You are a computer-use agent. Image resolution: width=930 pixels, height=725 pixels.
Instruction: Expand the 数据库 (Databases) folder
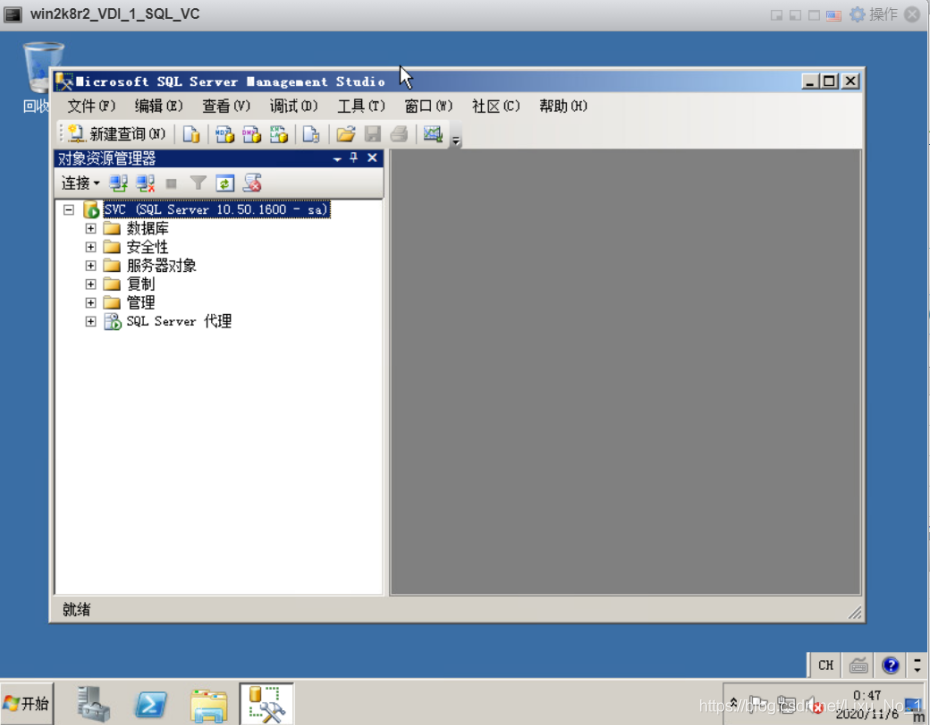tap(90, 228)
